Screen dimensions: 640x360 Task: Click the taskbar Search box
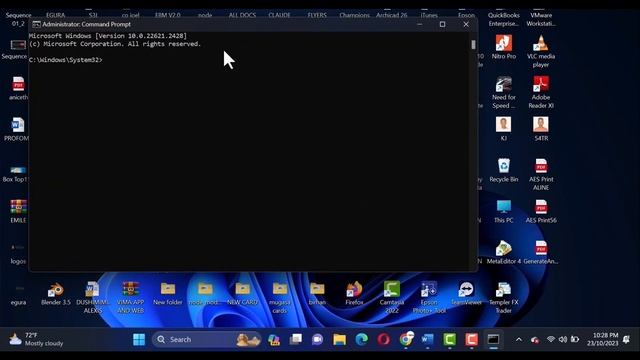(206, 339)
